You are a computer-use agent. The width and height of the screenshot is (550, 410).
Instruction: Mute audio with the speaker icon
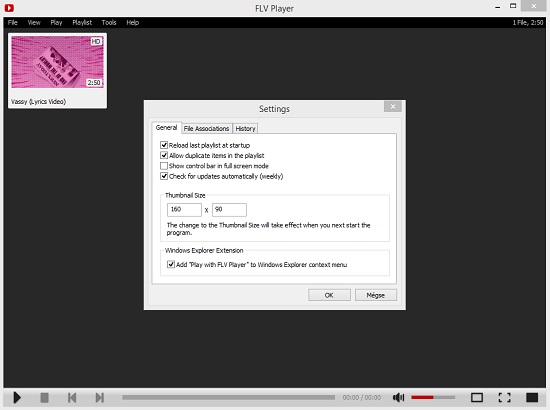(398, 397)
